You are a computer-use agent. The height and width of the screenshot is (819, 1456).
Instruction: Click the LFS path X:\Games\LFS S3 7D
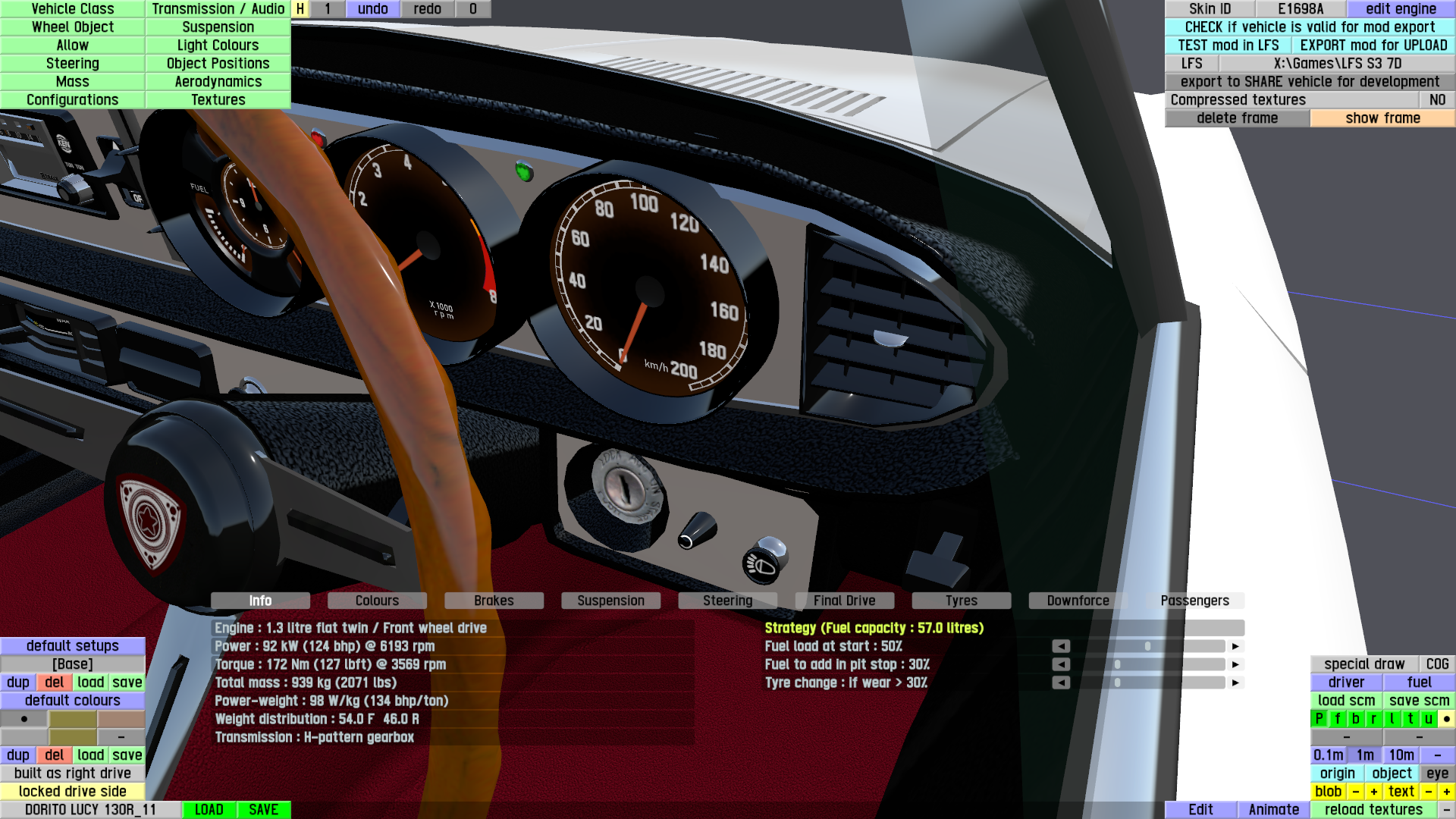(x=1337, y=64)
